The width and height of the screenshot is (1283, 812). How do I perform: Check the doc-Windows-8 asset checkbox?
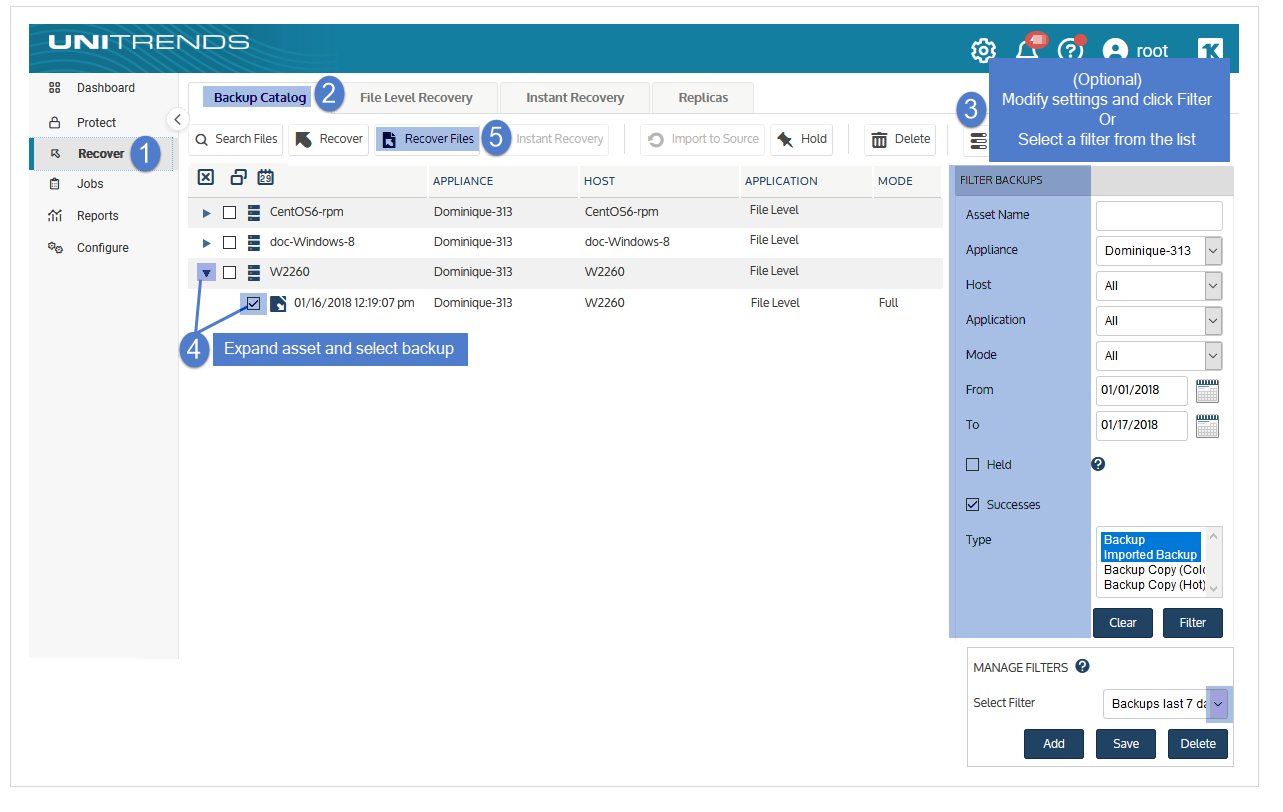230,243
